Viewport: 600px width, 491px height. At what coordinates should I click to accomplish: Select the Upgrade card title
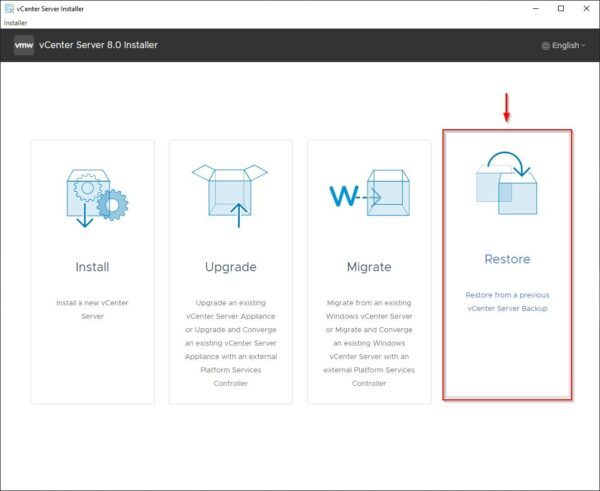[x=230, y=267]
